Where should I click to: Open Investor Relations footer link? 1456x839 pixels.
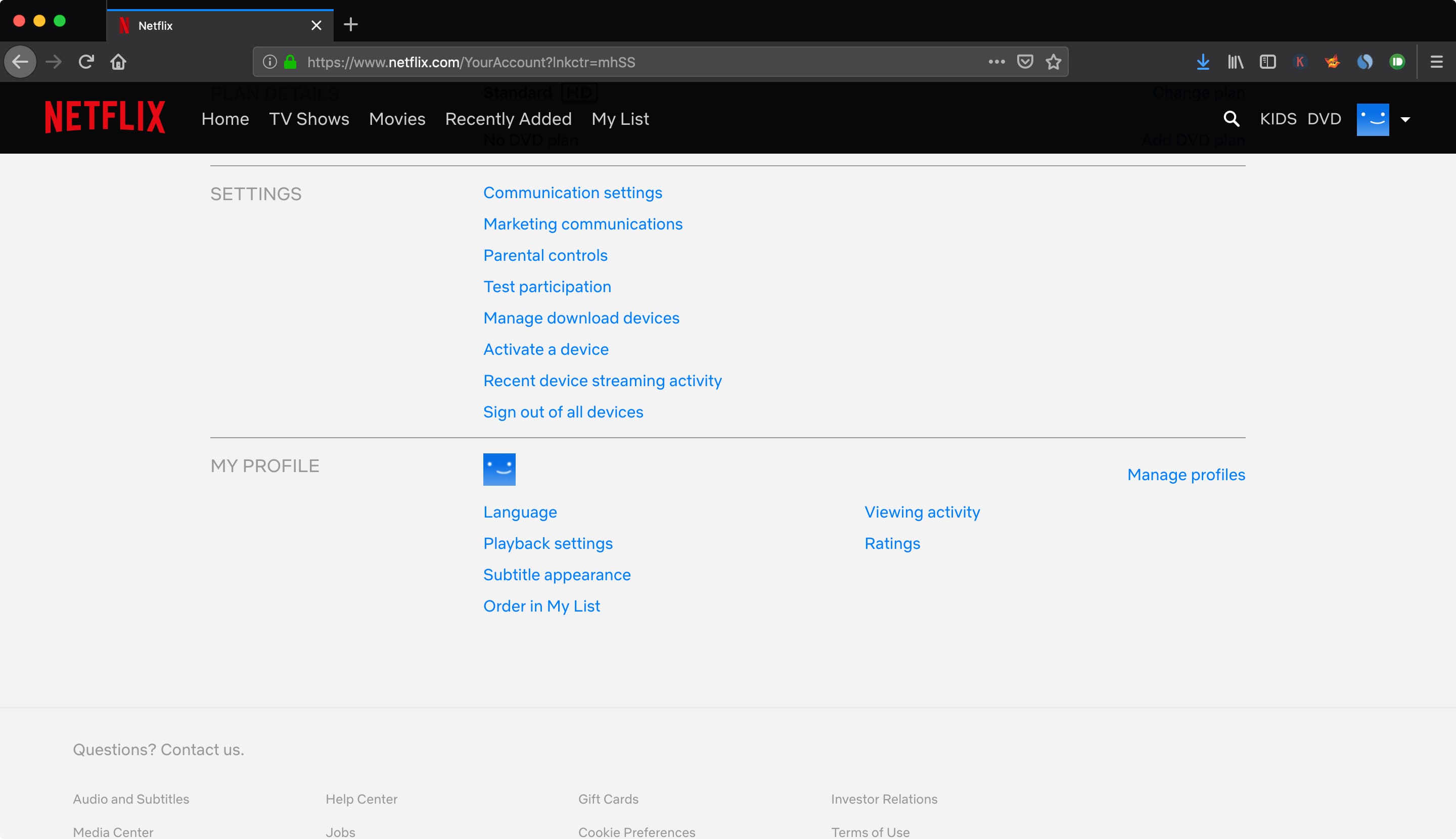click(884, 799)
